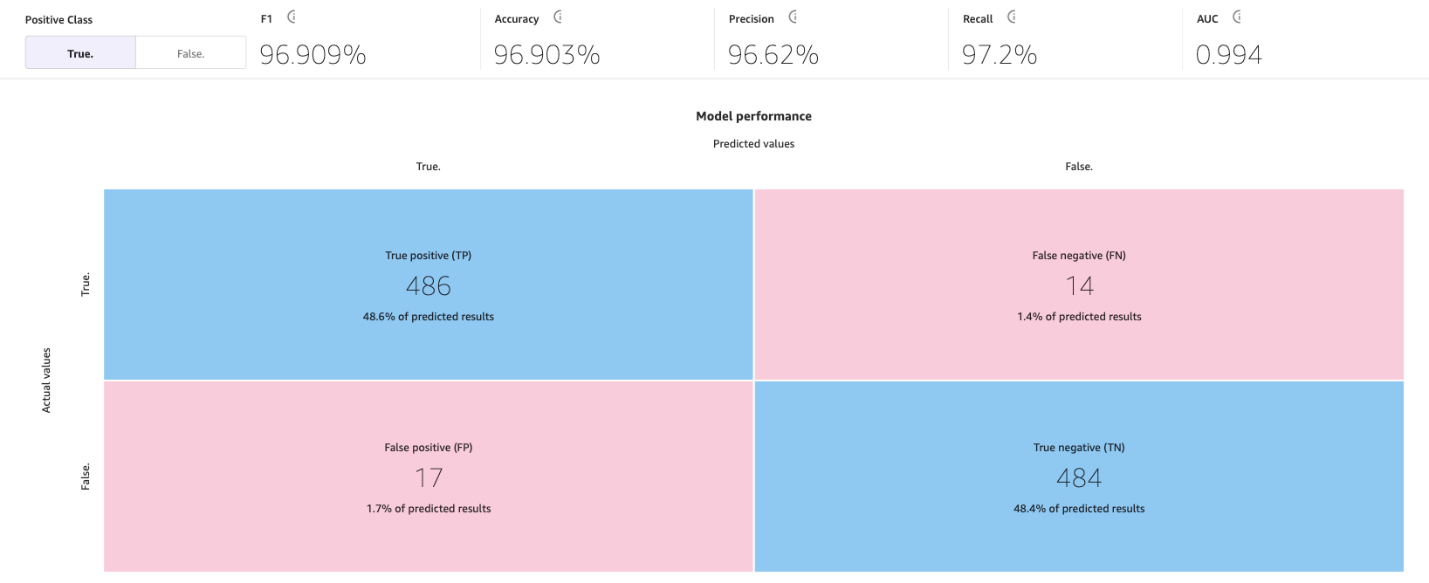
Task: Click the info icon next to F1
Action: coord(291,17)
